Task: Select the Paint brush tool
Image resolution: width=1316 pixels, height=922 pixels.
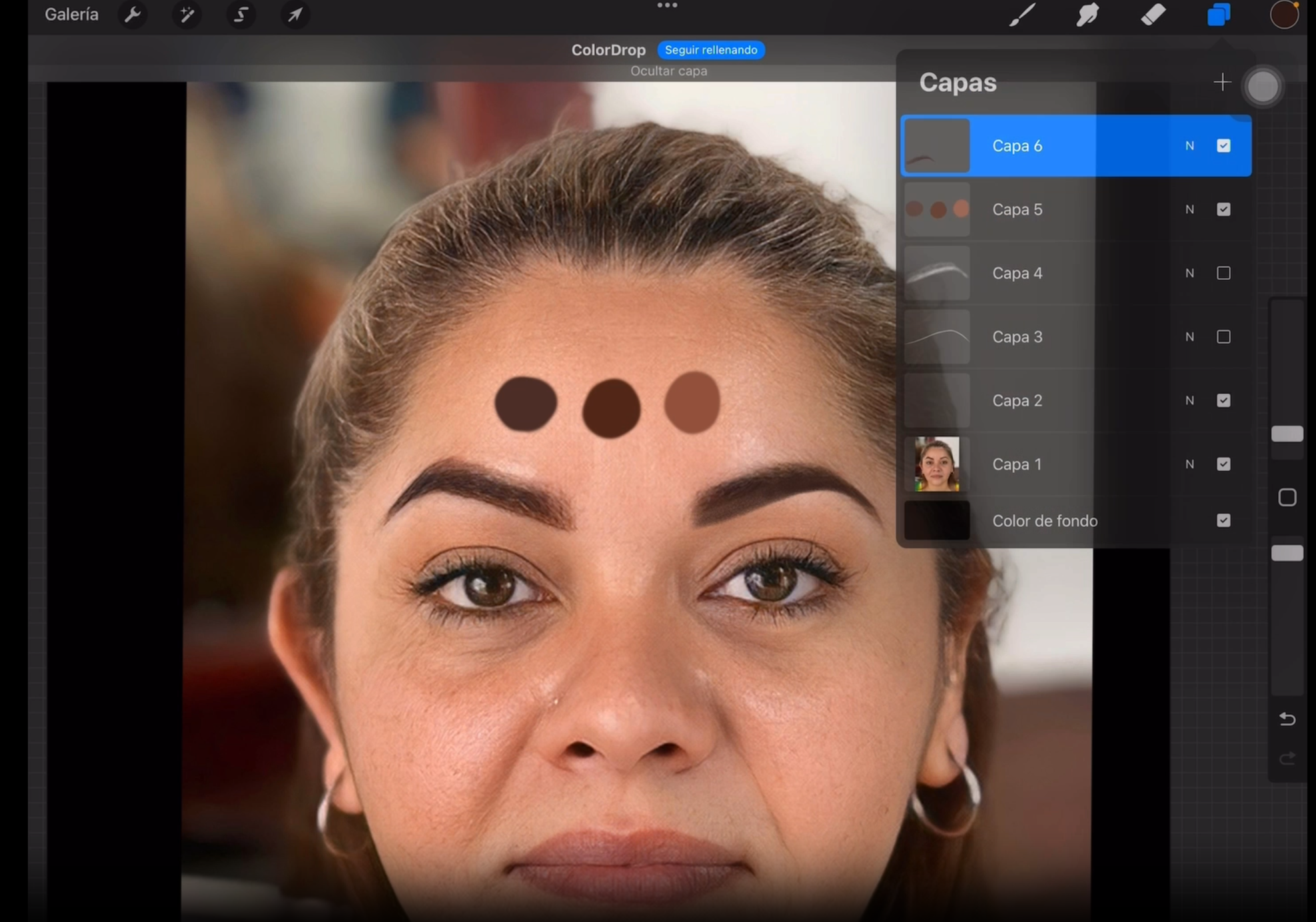Action: [x=1022, y=14]
